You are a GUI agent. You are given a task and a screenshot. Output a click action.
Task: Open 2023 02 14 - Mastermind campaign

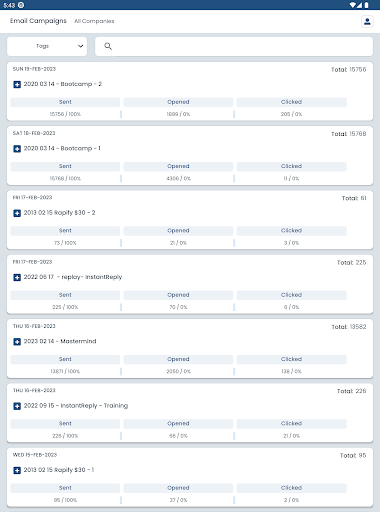(60, 341)
